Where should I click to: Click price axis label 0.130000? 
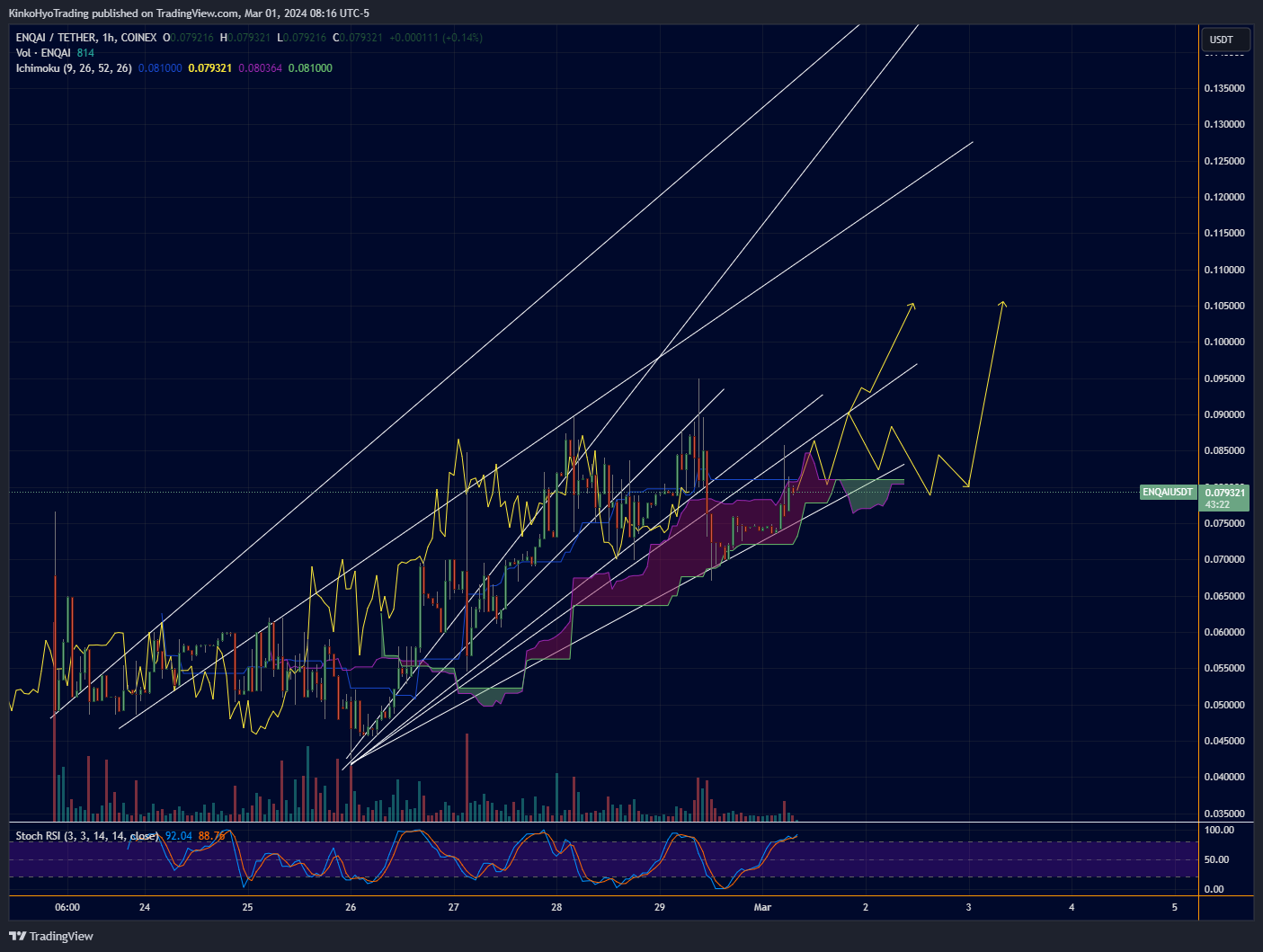[1224, 124]
